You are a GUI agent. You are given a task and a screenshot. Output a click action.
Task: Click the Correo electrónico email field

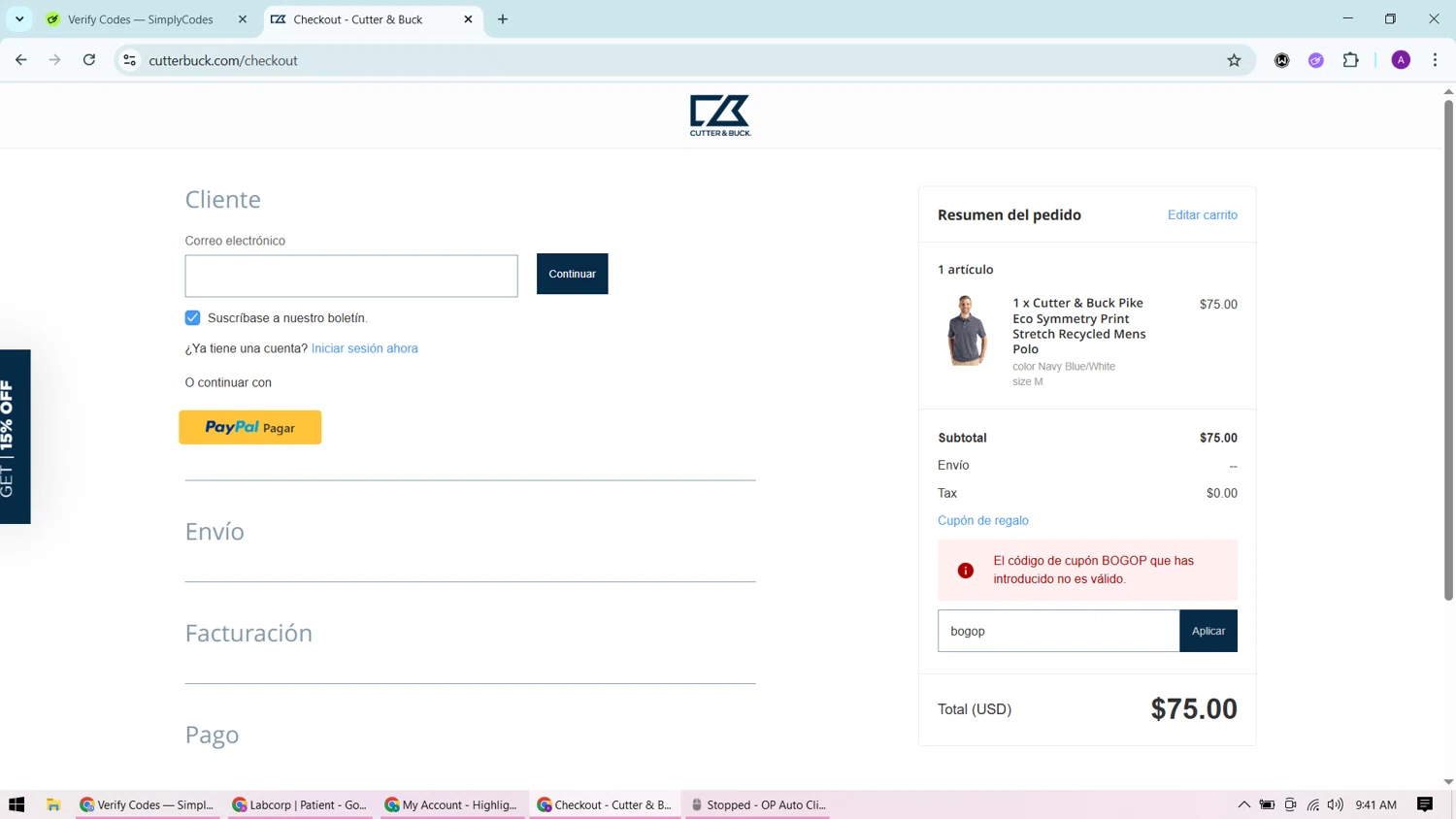pos(351,277)
